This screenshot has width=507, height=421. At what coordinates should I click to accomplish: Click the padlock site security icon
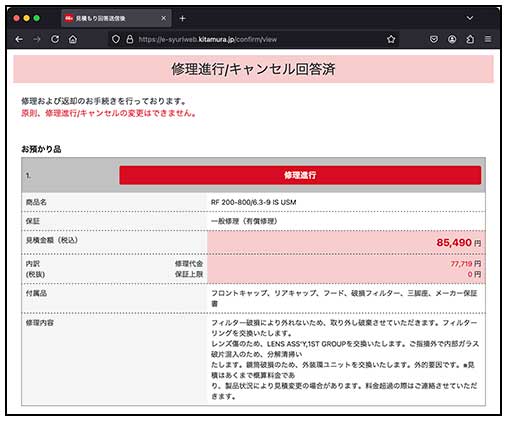pyautogui.click(x=130, y=39)
